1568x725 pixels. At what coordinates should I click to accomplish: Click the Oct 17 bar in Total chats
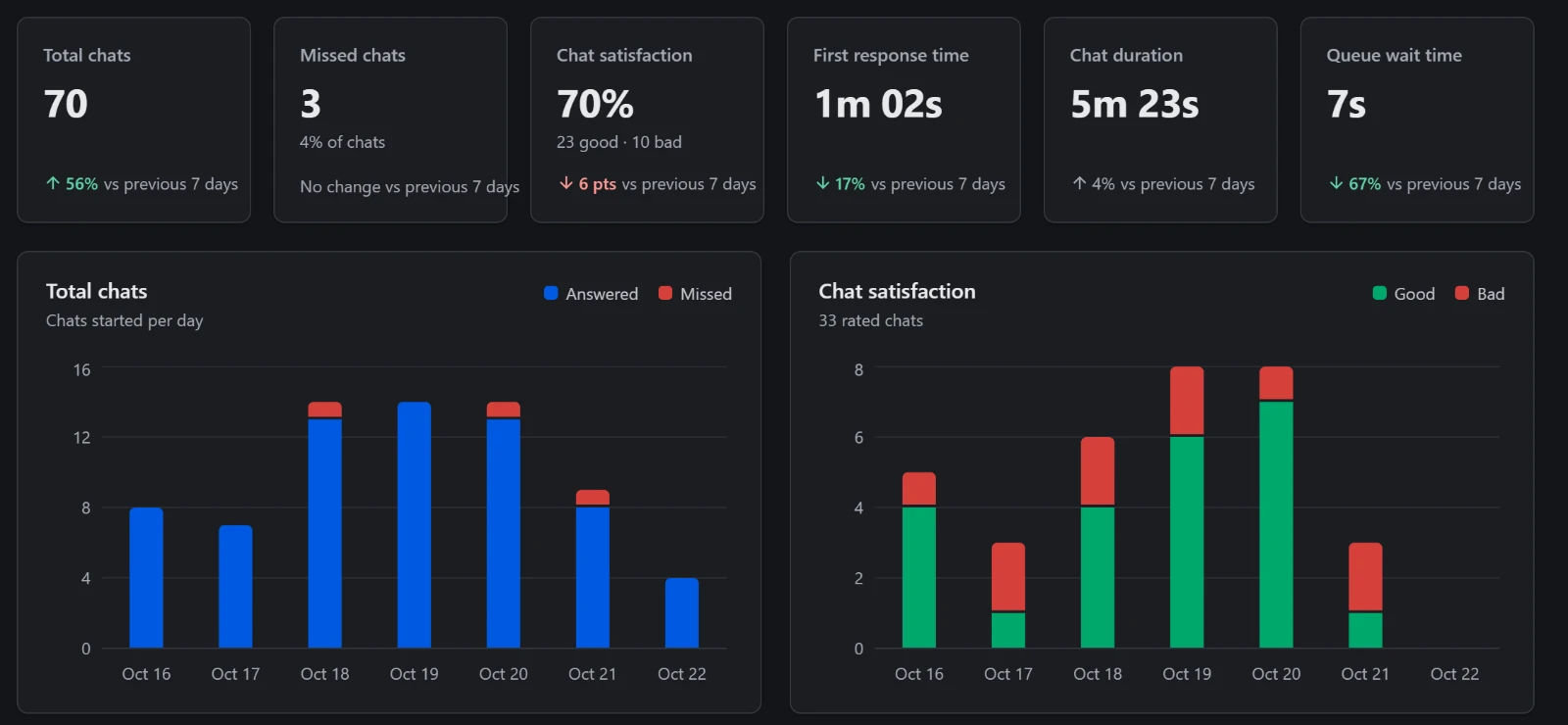point(235,586)
